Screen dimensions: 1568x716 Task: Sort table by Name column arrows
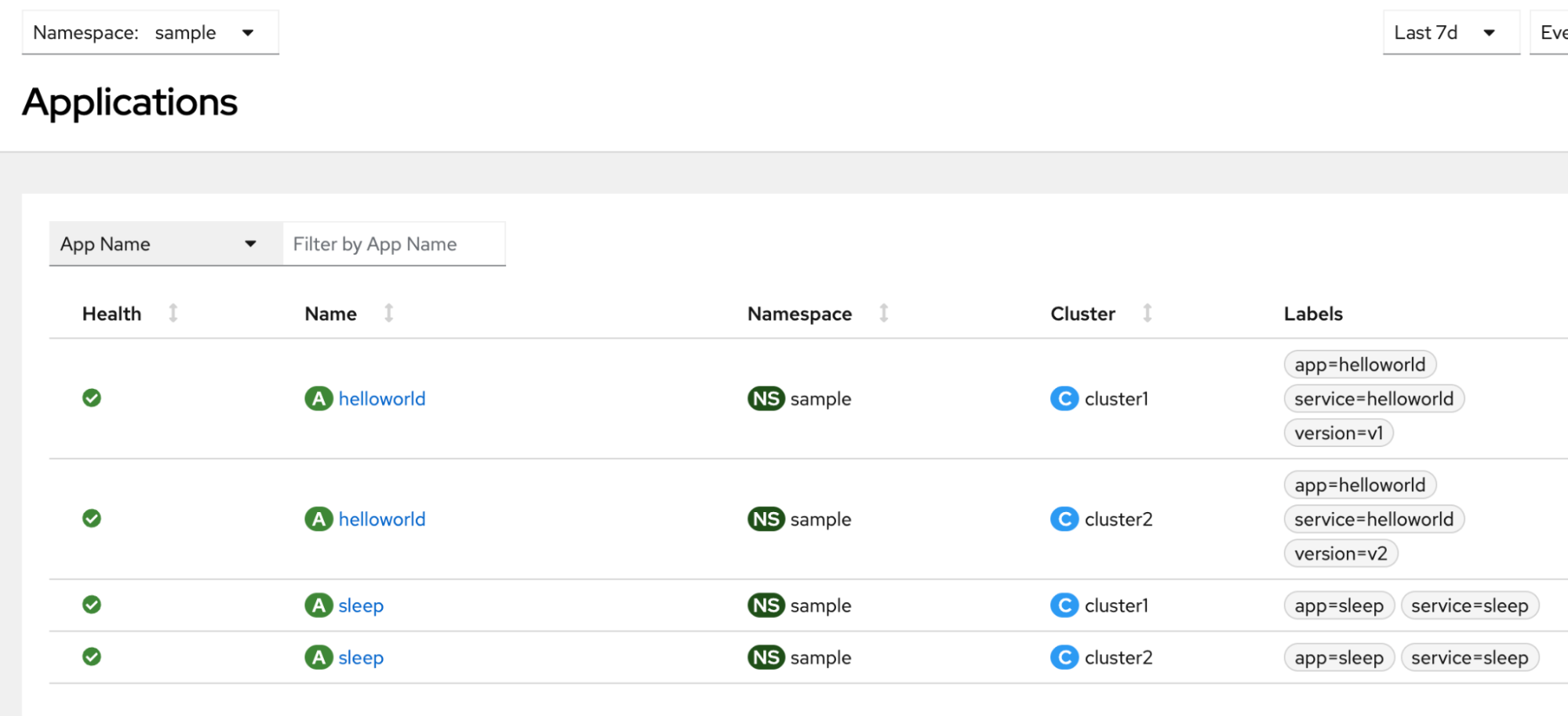388,314
